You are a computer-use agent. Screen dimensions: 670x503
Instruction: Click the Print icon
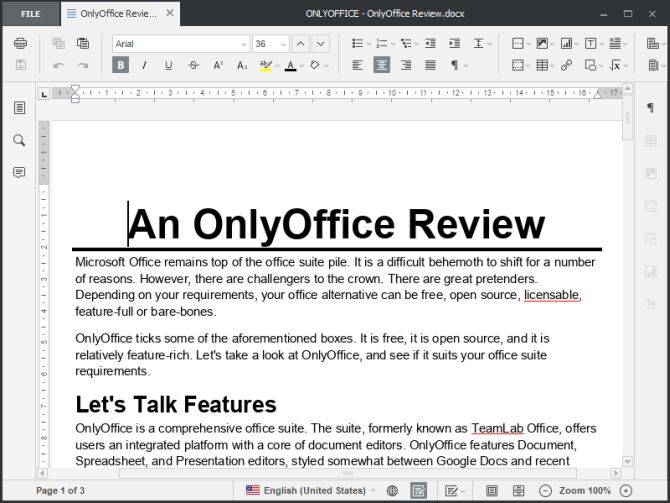[20, 44]
